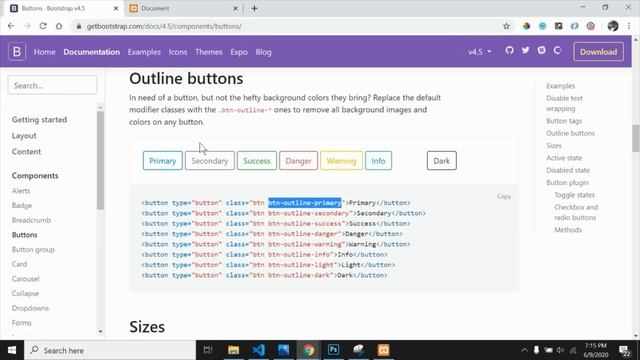Open File Explorer from taskbar
Screen dimensions: 640x360
click(x=233, y=350)
